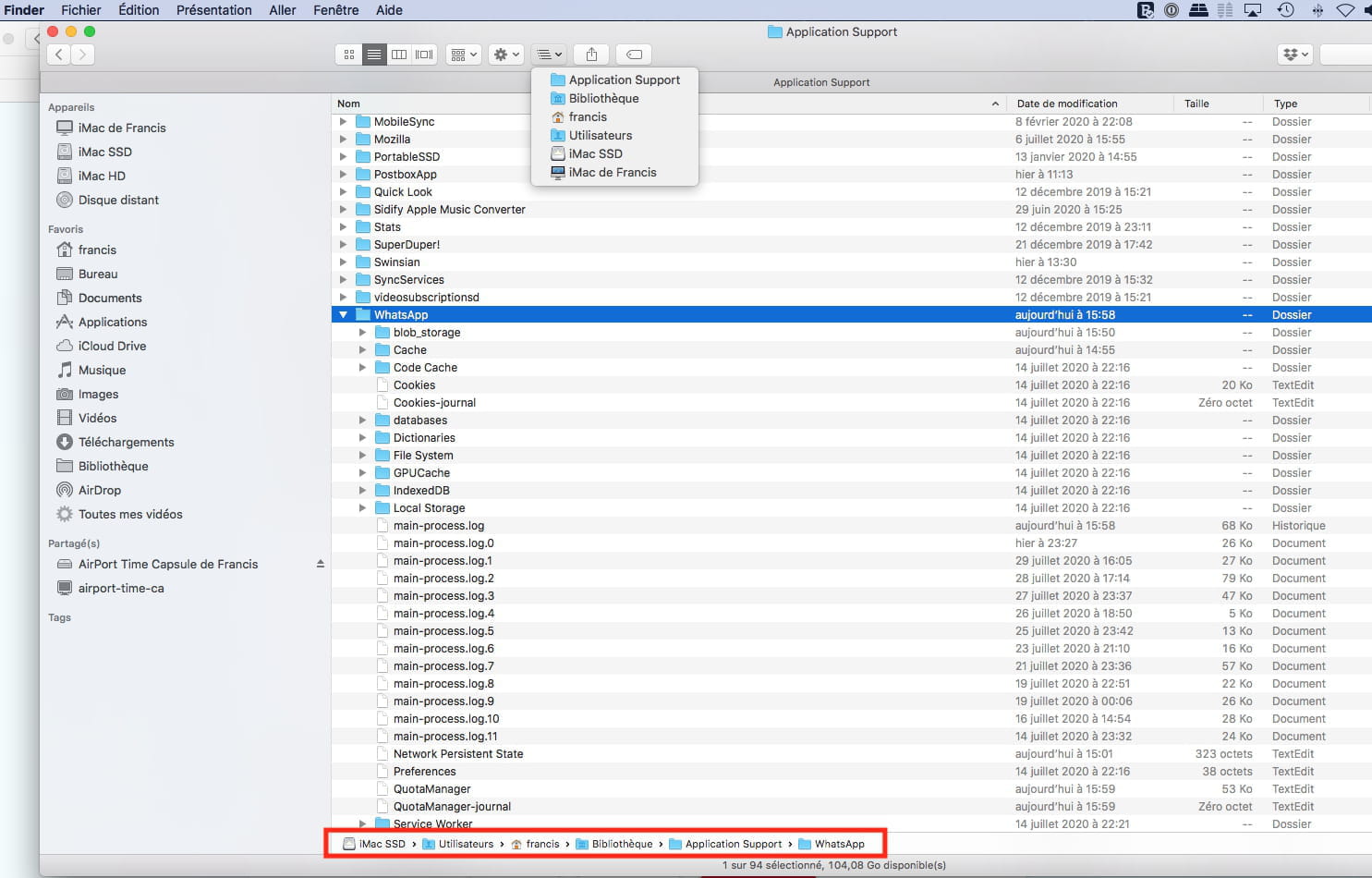
Task: Select iMac SSD in sidebar
Action: (104, 152)
